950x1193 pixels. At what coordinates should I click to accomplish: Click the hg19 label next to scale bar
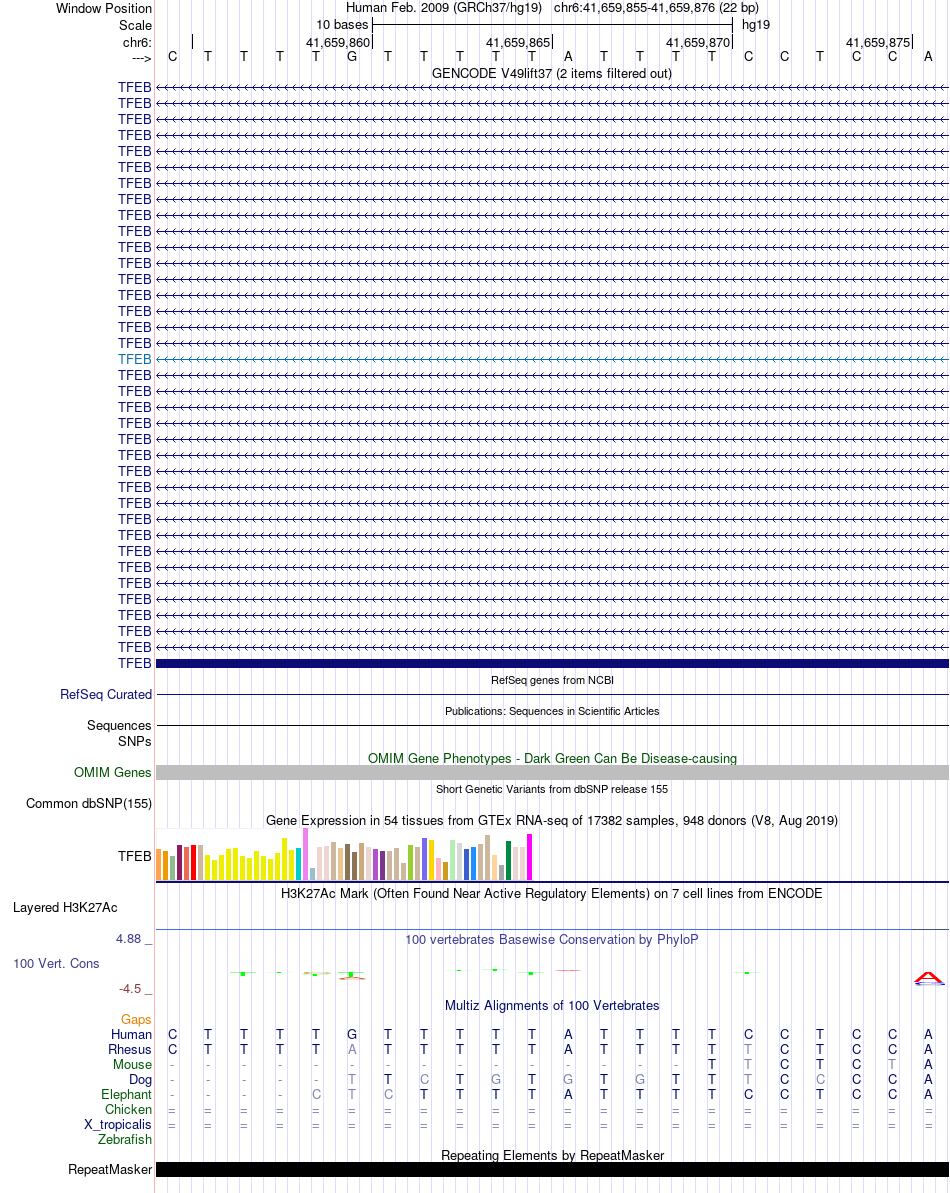pyautogui.click(x=756, y=24)
